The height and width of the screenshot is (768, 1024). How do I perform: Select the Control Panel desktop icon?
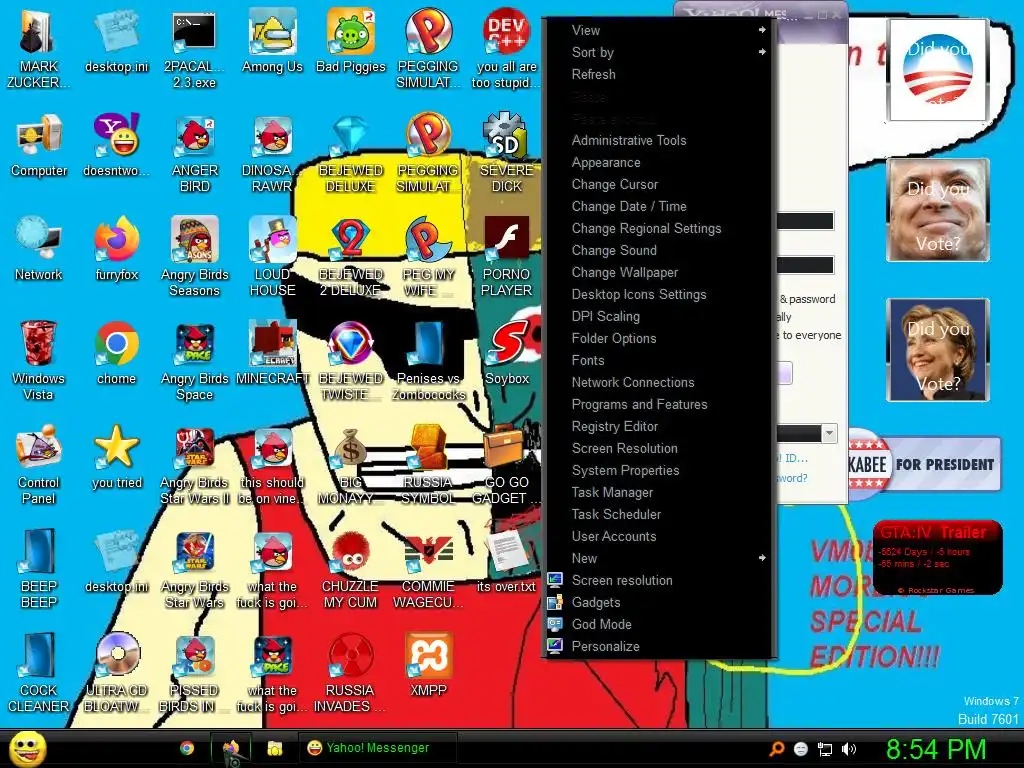(x=39, y=464)
